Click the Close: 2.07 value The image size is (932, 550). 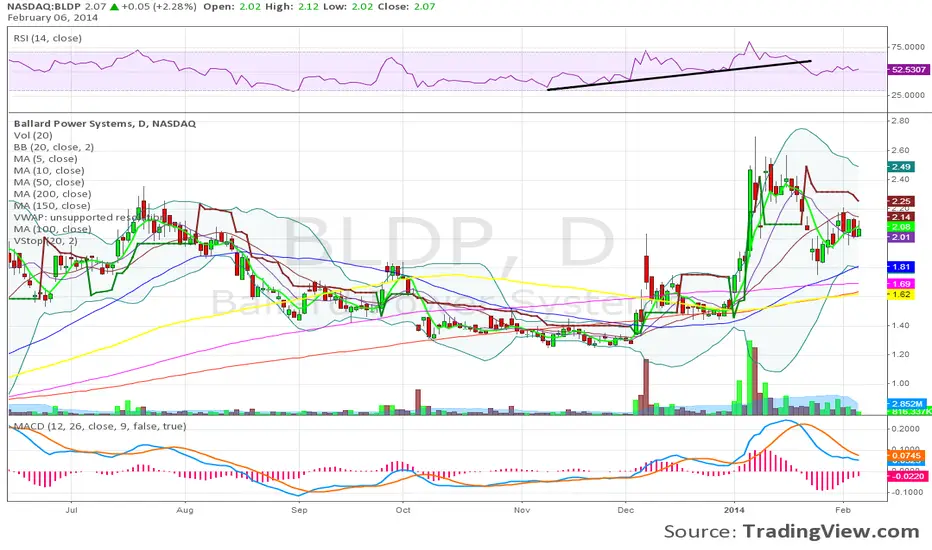click(407, 7)
